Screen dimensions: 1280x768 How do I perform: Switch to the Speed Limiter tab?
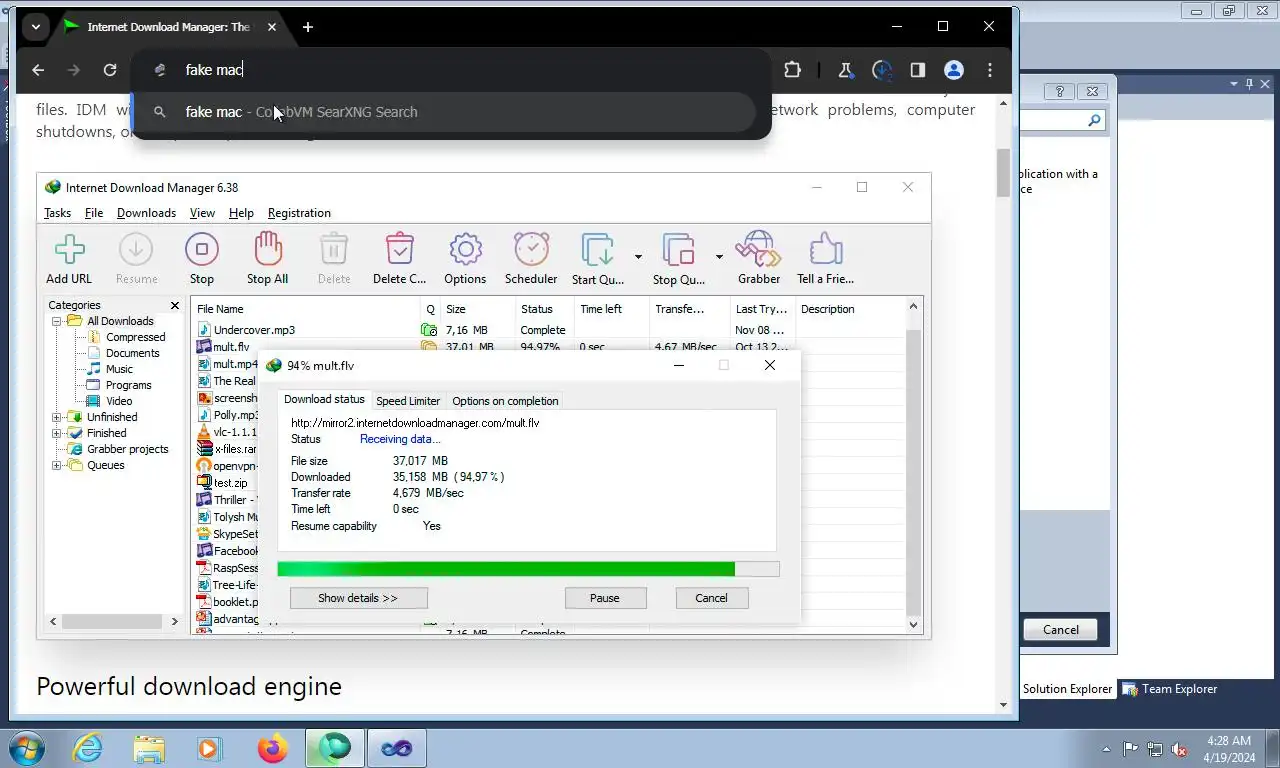pos(408,401)
